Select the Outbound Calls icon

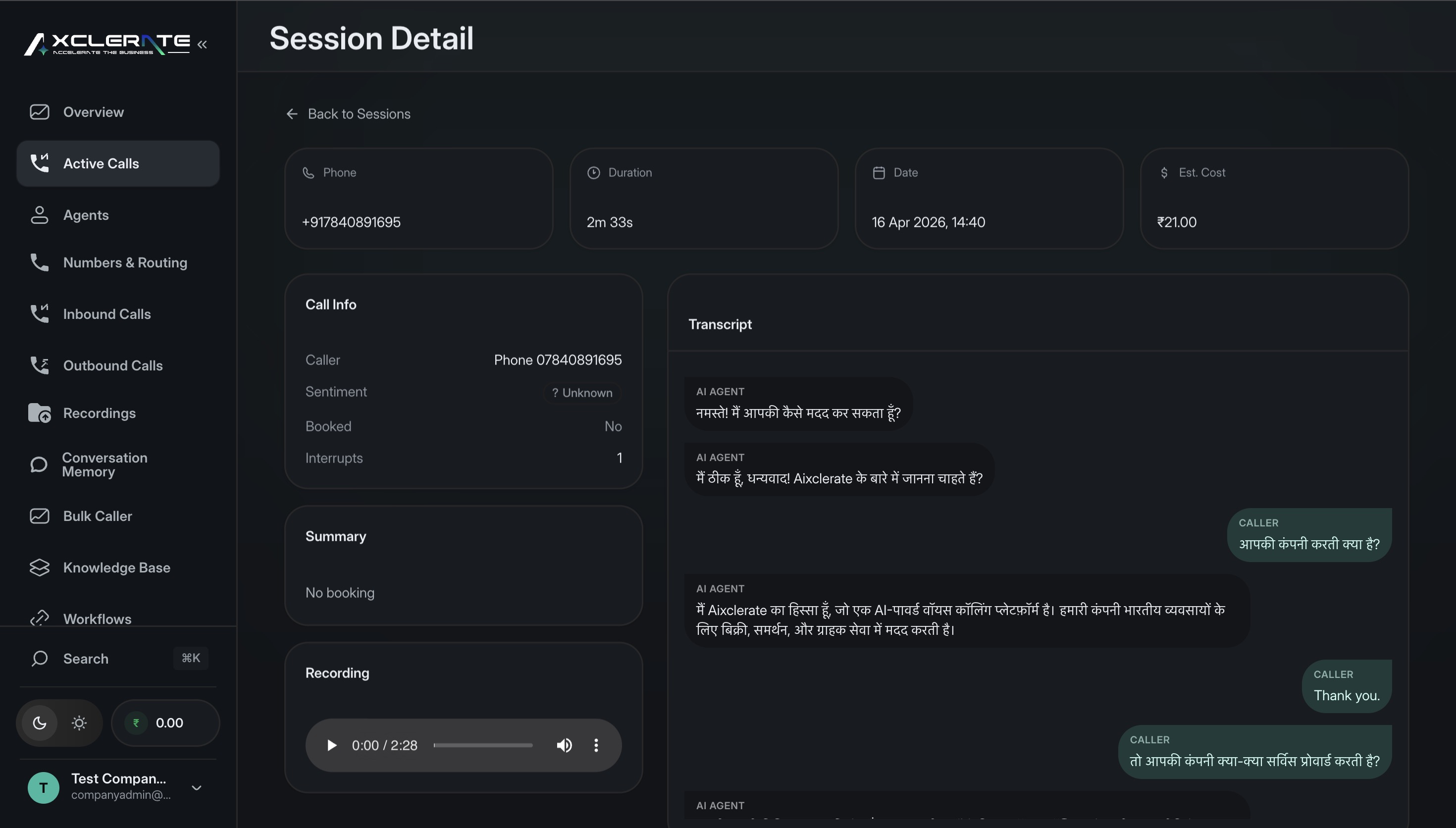coord(39,365)
